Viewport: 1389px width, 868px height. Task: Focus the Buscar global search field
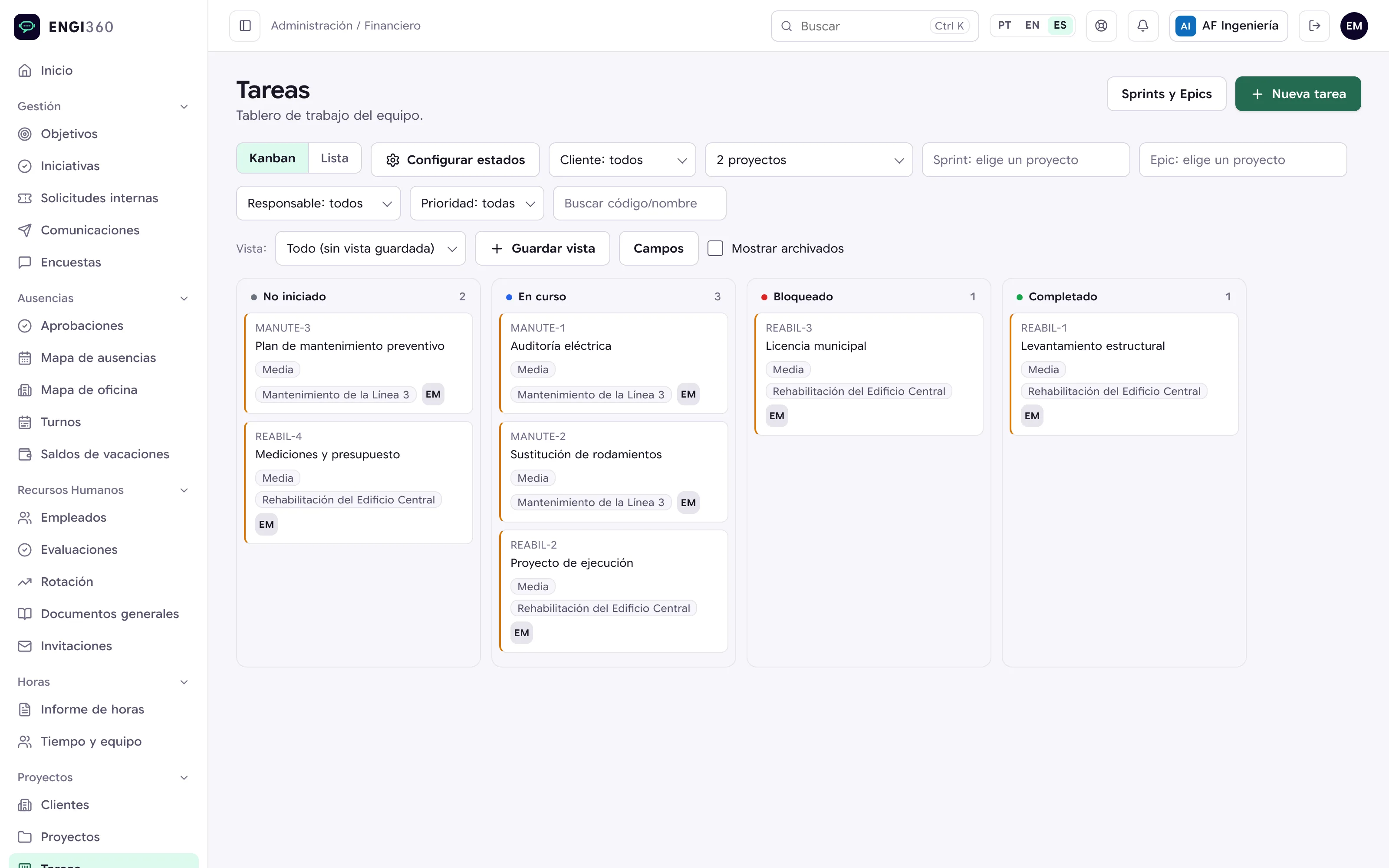(875, 26)
